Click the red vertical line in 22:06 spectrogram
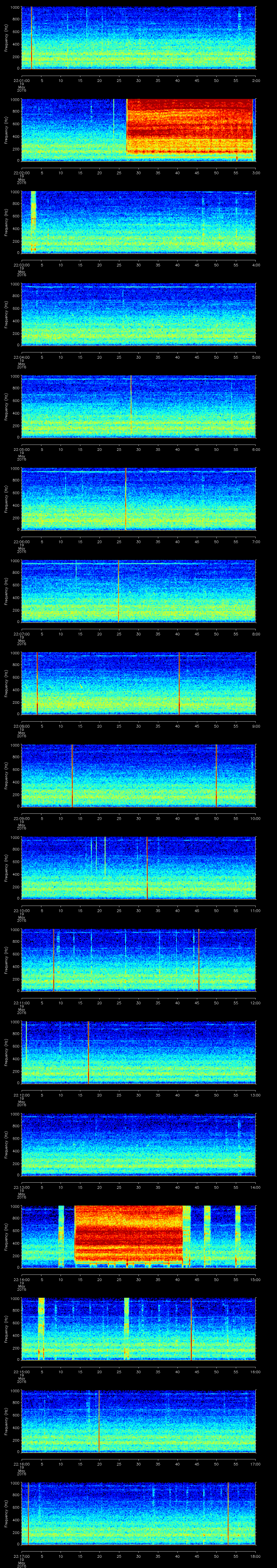277x1568 pixels. (x=126, y=499)
